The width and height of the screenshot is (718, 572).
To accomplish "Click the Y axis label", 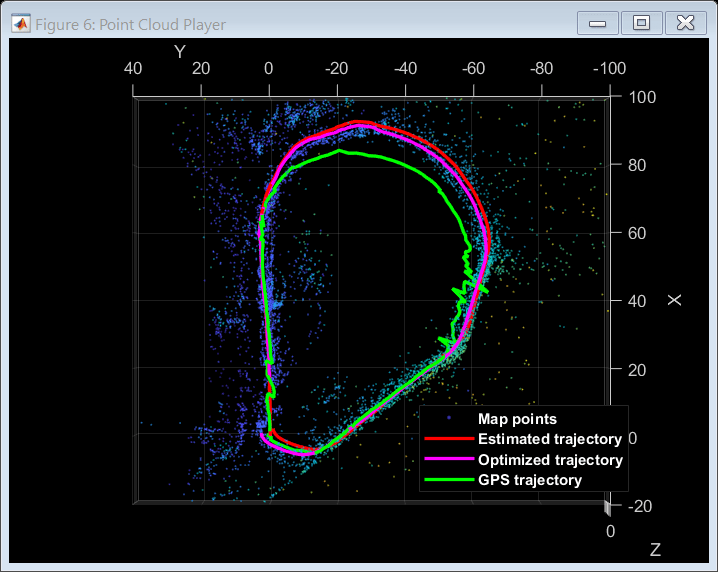I will [x=180, y=51].
